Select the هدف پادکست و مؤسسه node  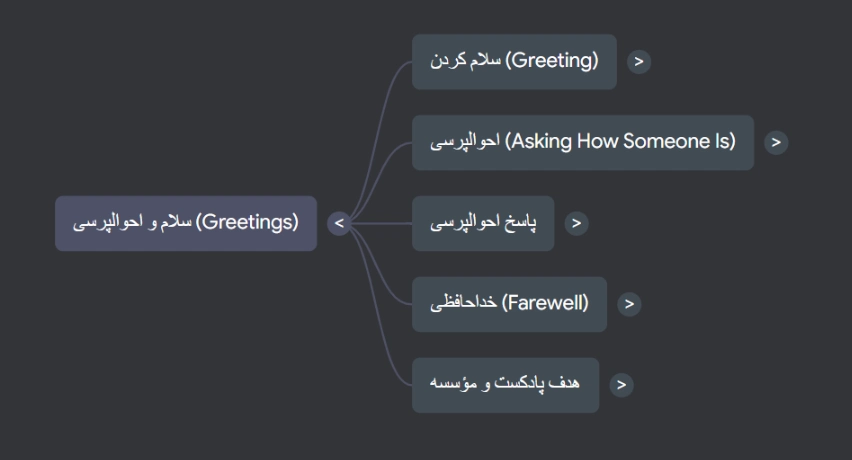[505, 384]
